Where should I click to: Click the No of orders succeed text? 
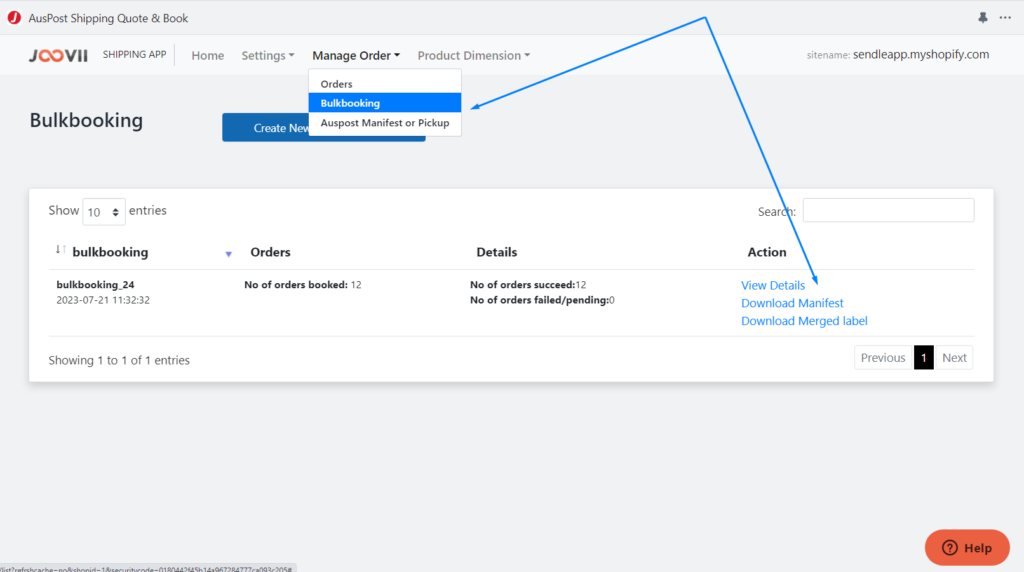coord(528,285)
